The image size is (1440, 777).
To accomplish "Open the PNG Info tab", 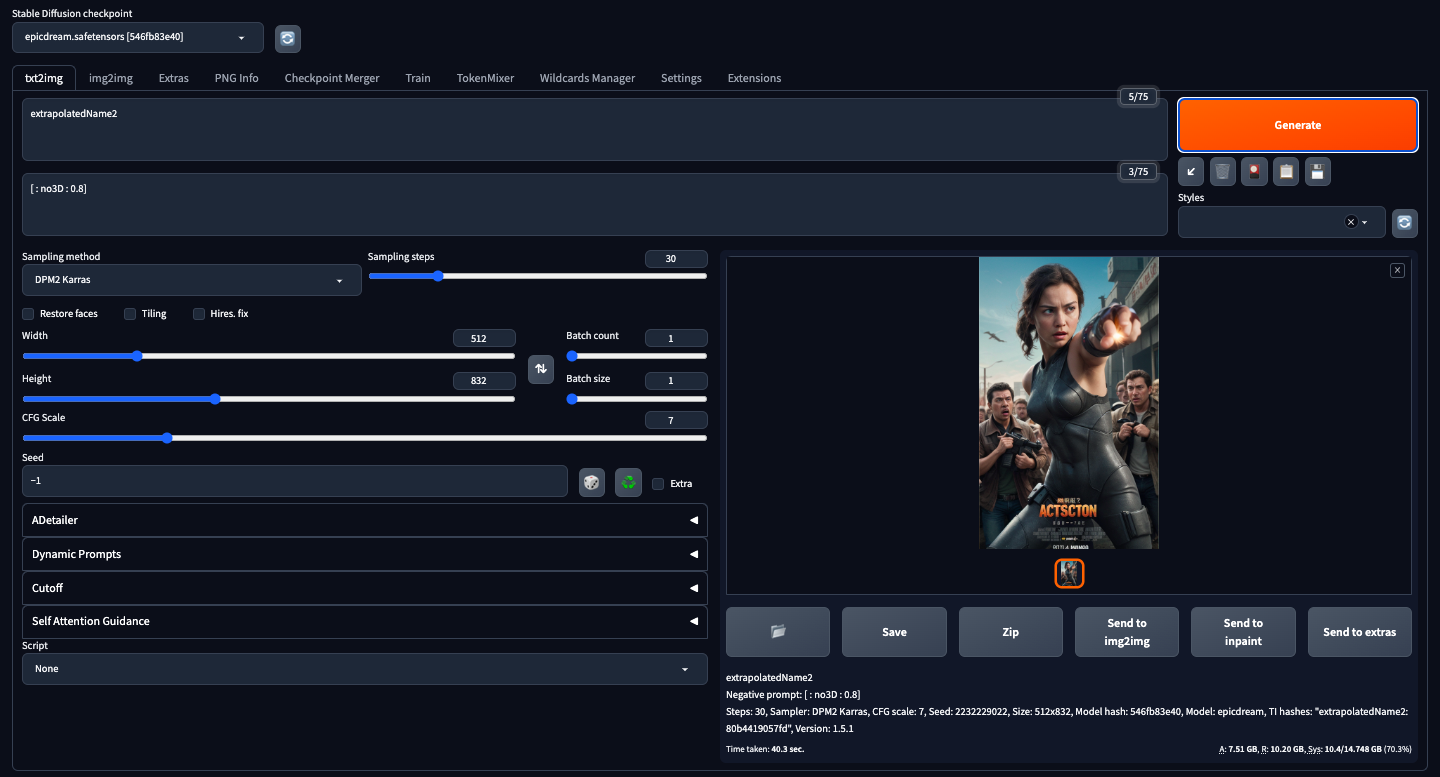I will (x=237, y=78).
